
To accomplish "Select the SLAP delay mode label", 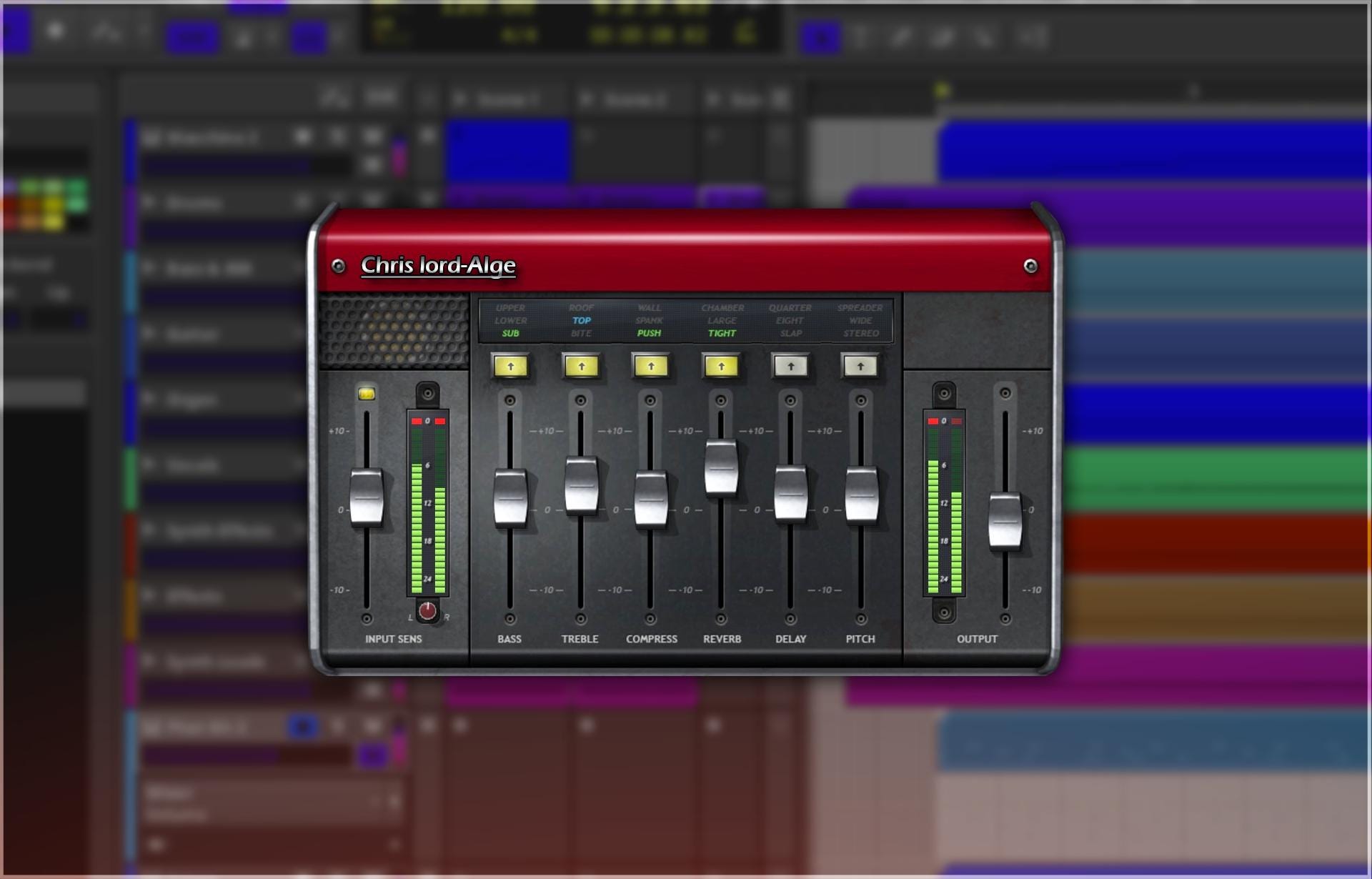I will (x=791, y=333).
